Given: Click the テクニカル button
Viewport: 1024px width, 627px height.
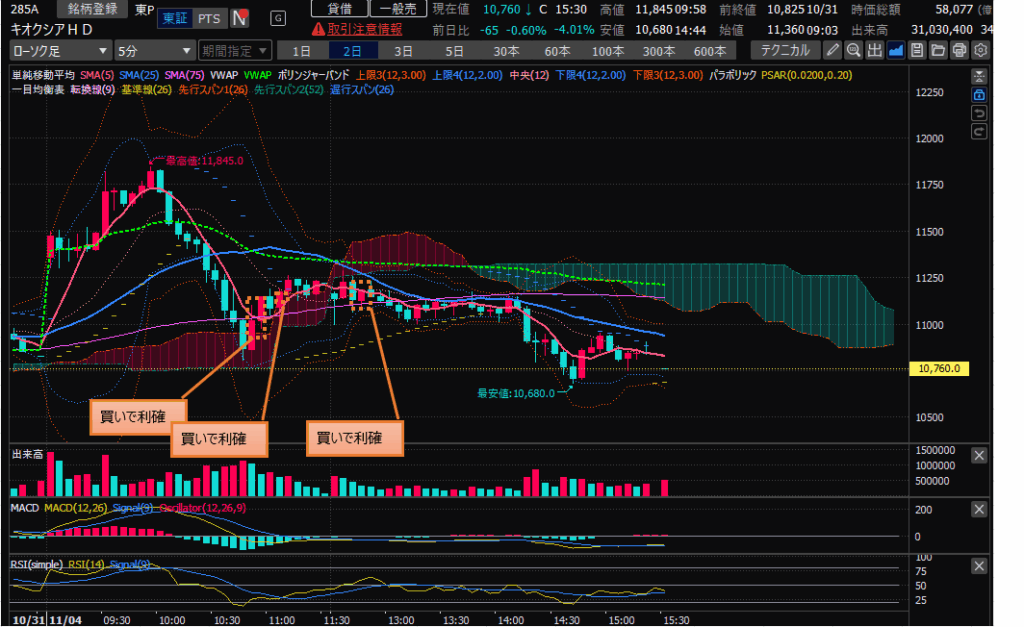Looking at the screenshot, I should point(785,50).
